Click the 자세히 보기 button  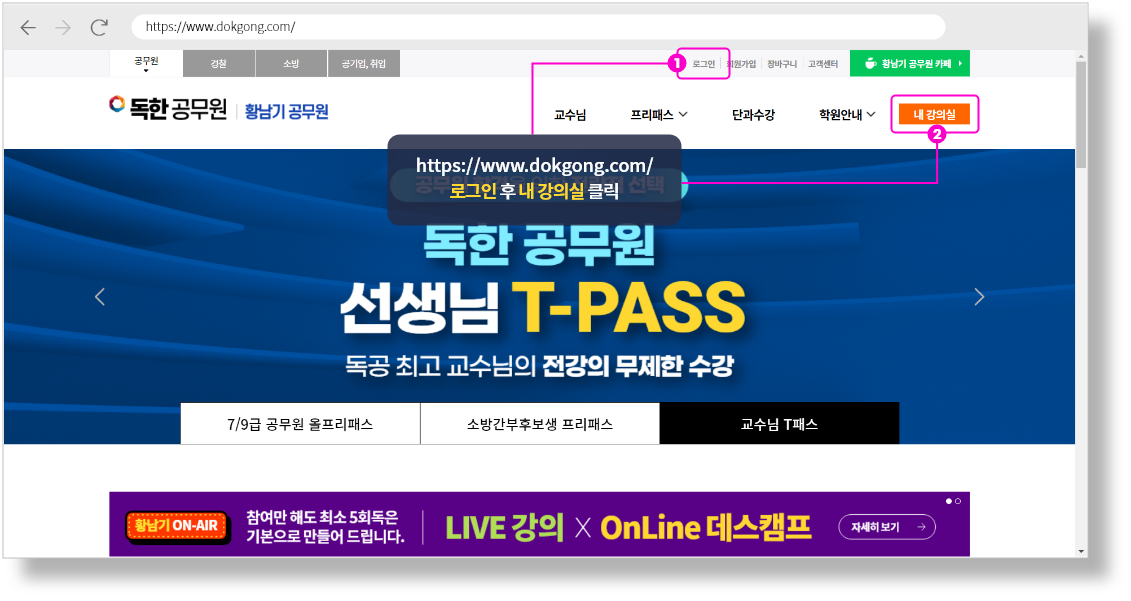(887, 527)
